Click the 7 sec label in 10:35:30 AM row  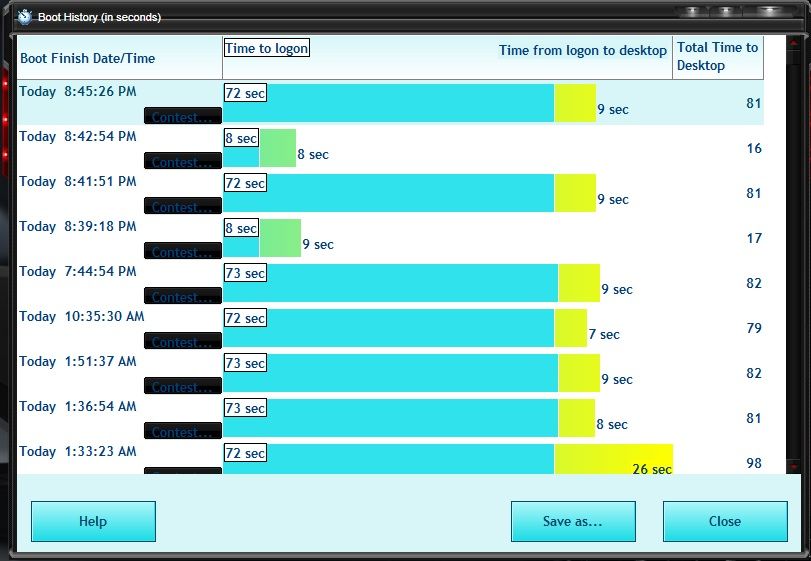604,335
